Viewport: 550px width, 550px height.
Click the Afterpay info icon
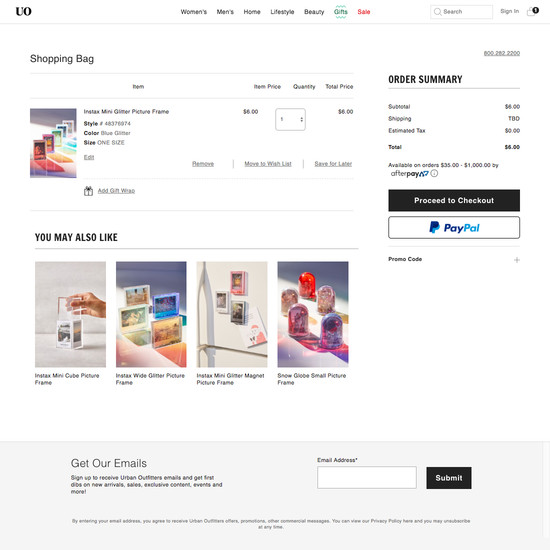[434, 173]
